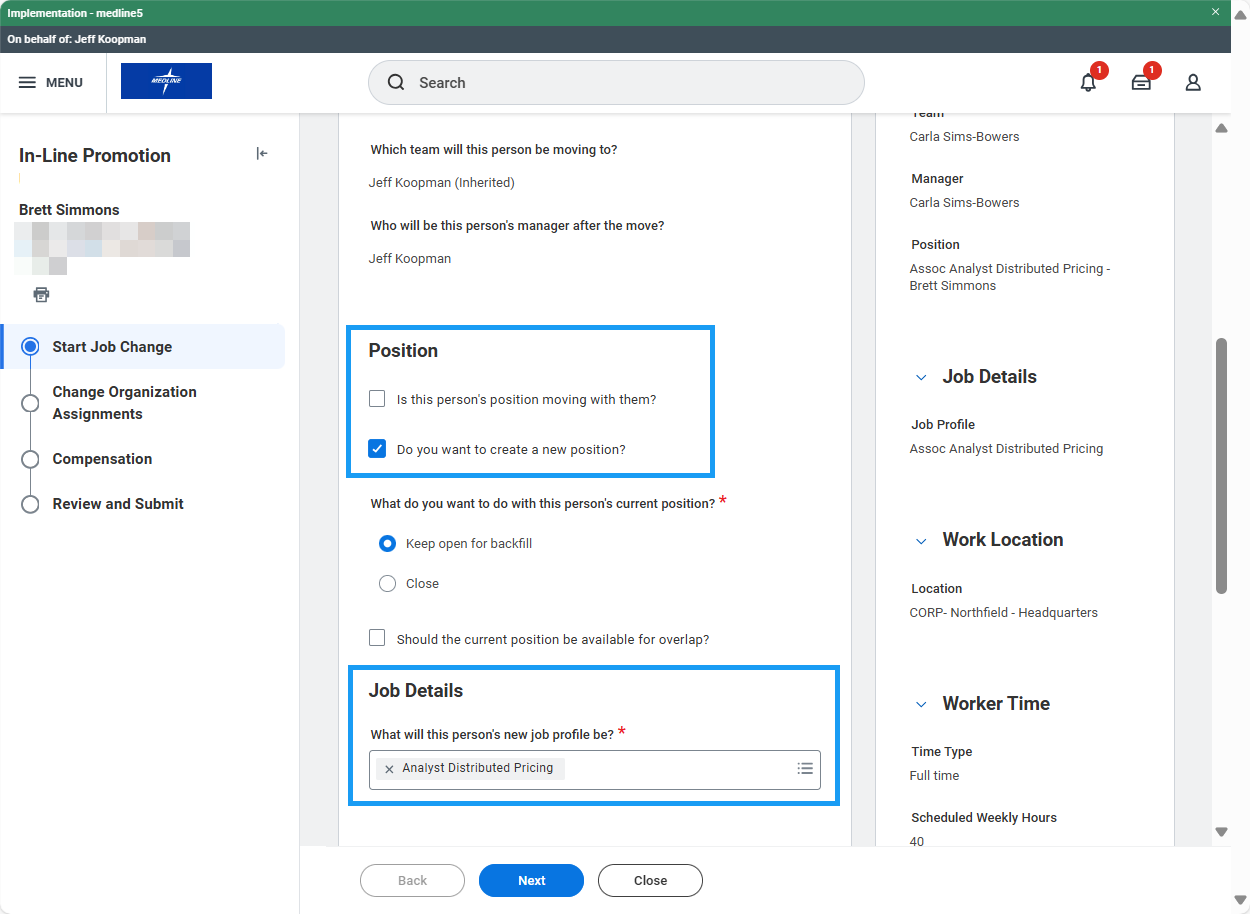Screen dimensions: 1250x914
Task: Enable current position available for overlap
Action: point(377,638)
